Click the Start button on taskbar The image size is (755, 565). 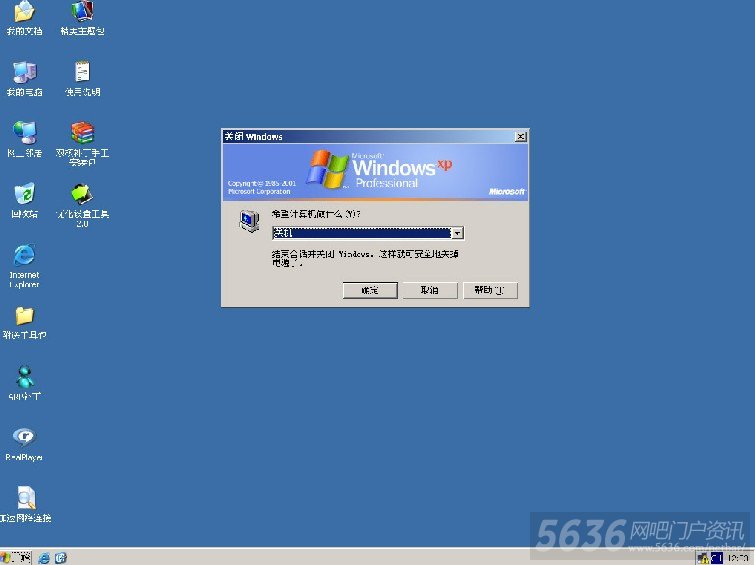pyautogui.click(x=16, y=558)
